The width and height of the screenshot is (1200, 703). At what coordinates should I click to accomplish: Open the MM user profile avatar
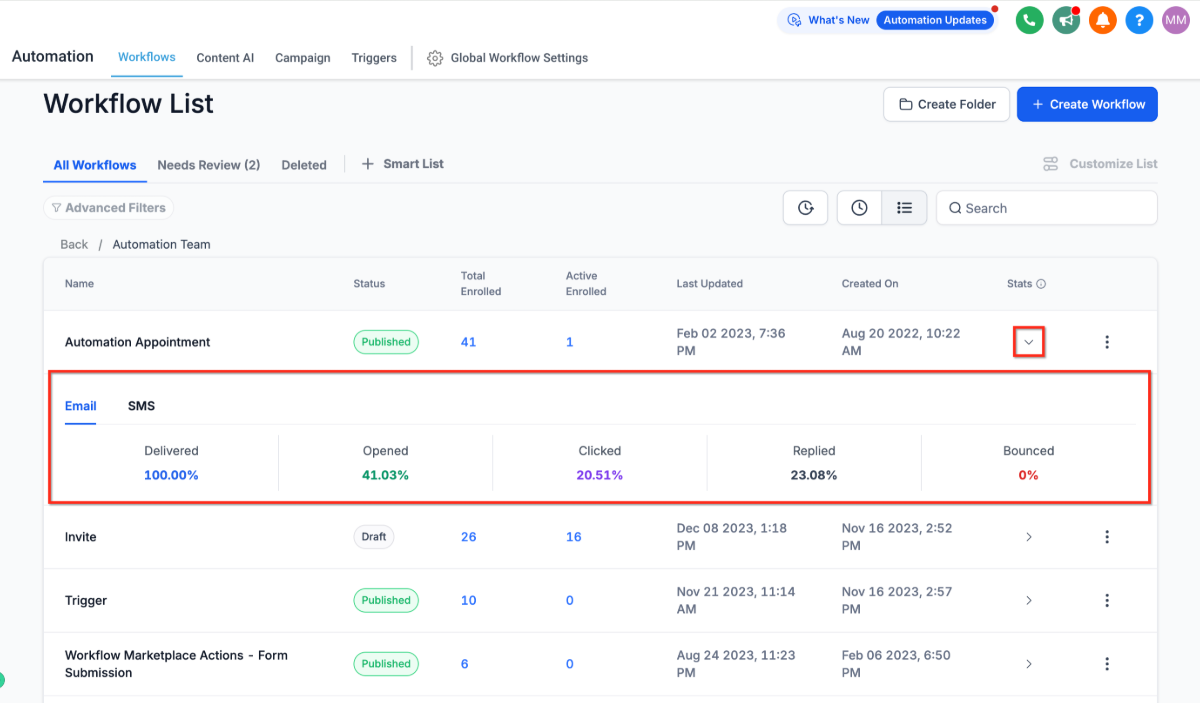[1175, 20]
